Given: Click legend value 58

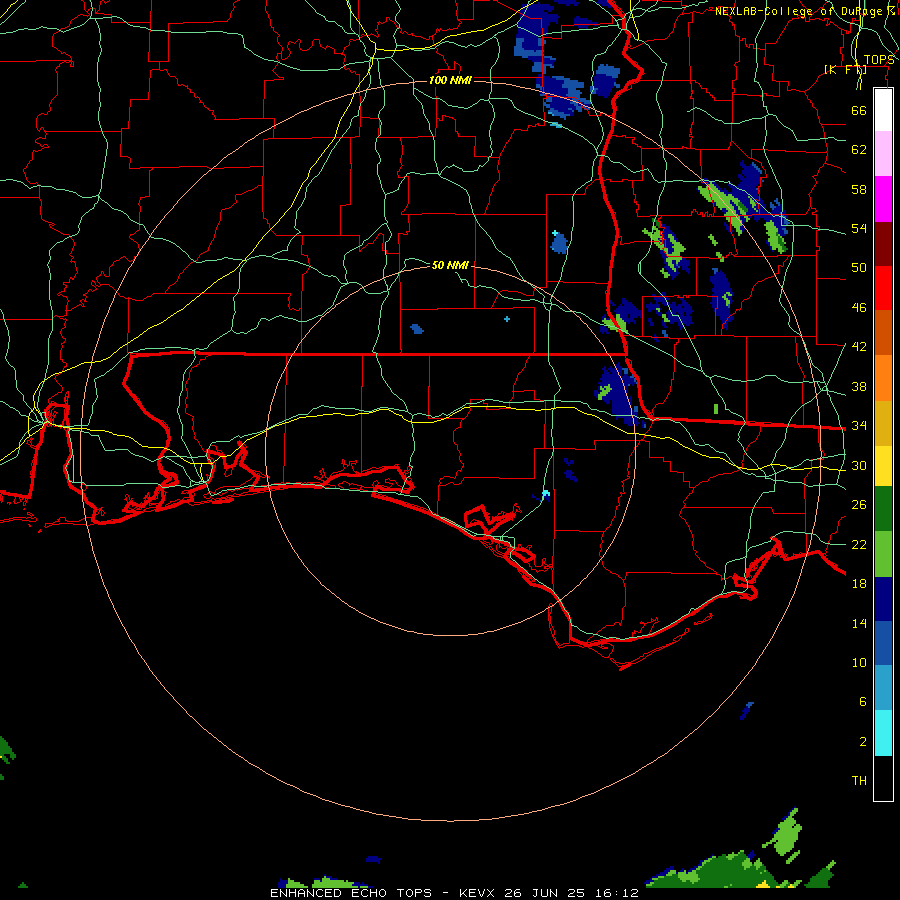Looking at the screenshot, I should pyautogui.click(x=859, y=189).
